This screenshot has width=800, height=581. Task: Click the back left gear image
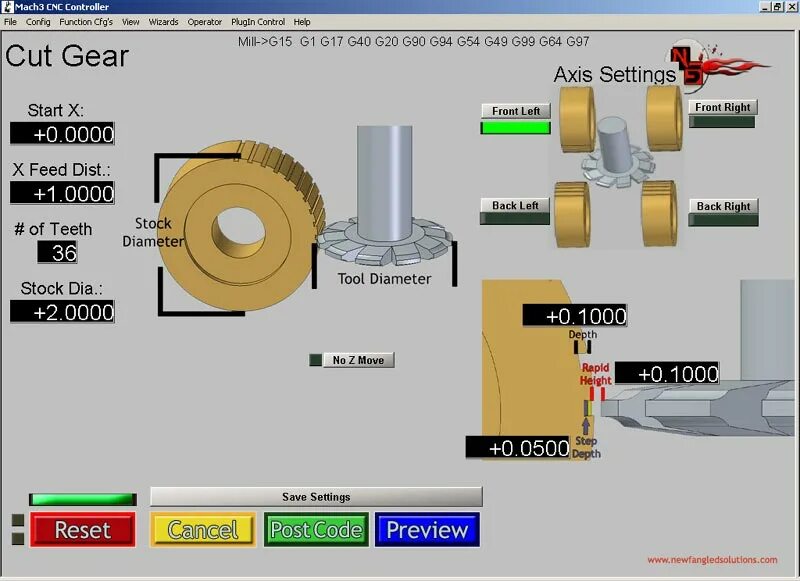coord(572,214)
